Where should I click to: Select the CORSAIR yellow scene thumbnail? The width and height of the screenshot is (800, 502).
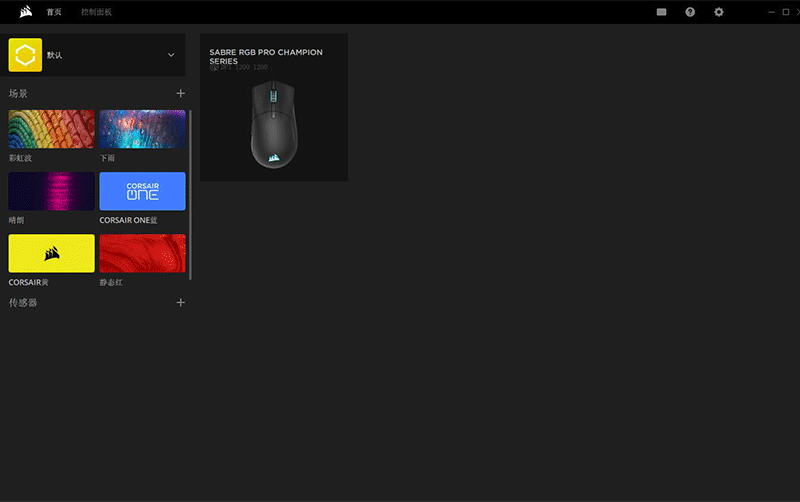tap(52, 254)
